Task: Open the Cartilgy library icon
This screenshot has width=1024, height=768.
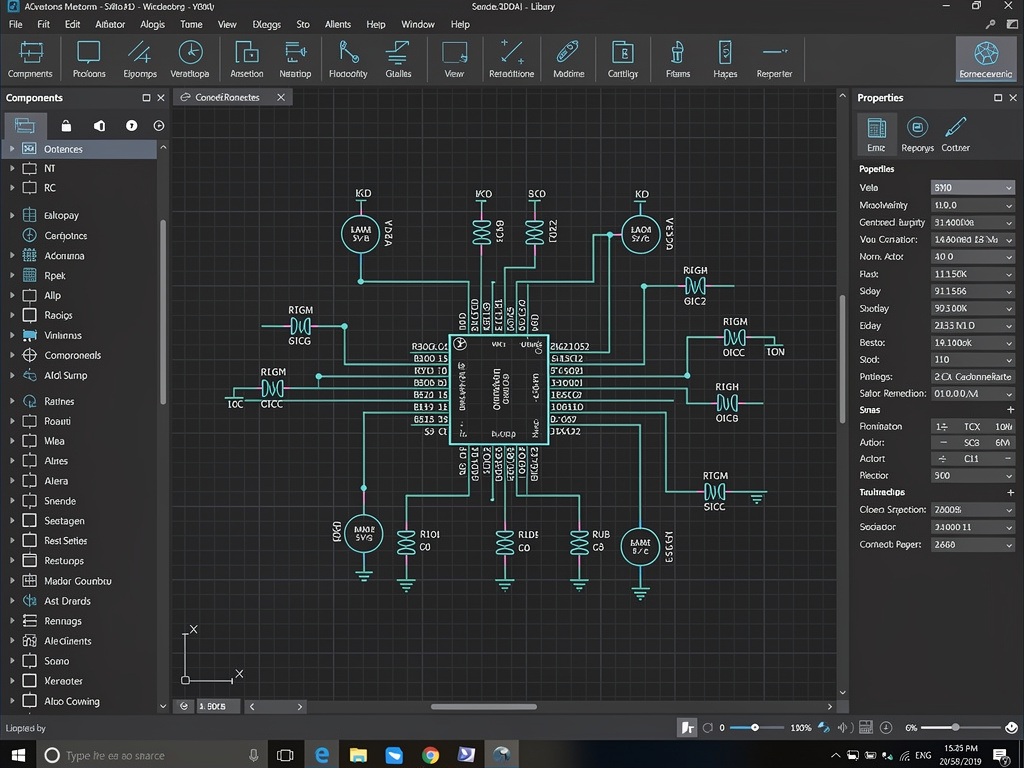Action: [x=623, y=58]
